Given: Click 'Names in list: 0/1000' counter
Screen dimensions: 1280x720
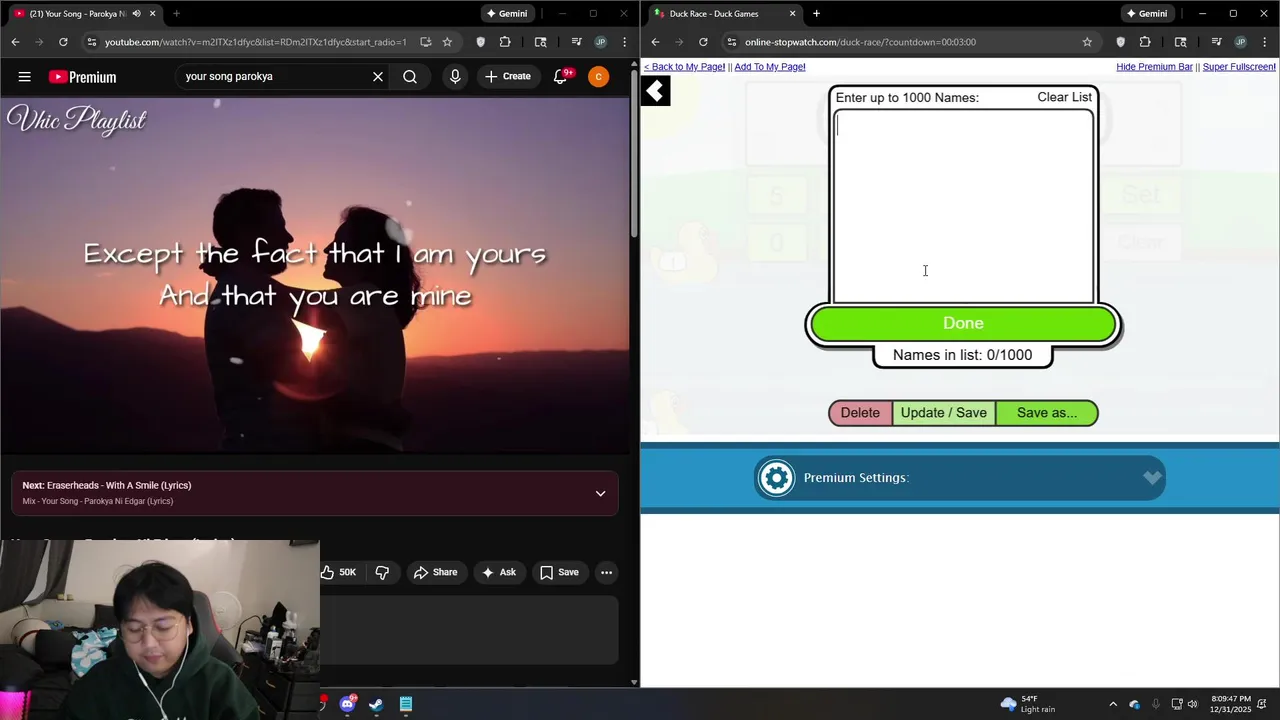Looking at the screenshot, I should 962,355.
